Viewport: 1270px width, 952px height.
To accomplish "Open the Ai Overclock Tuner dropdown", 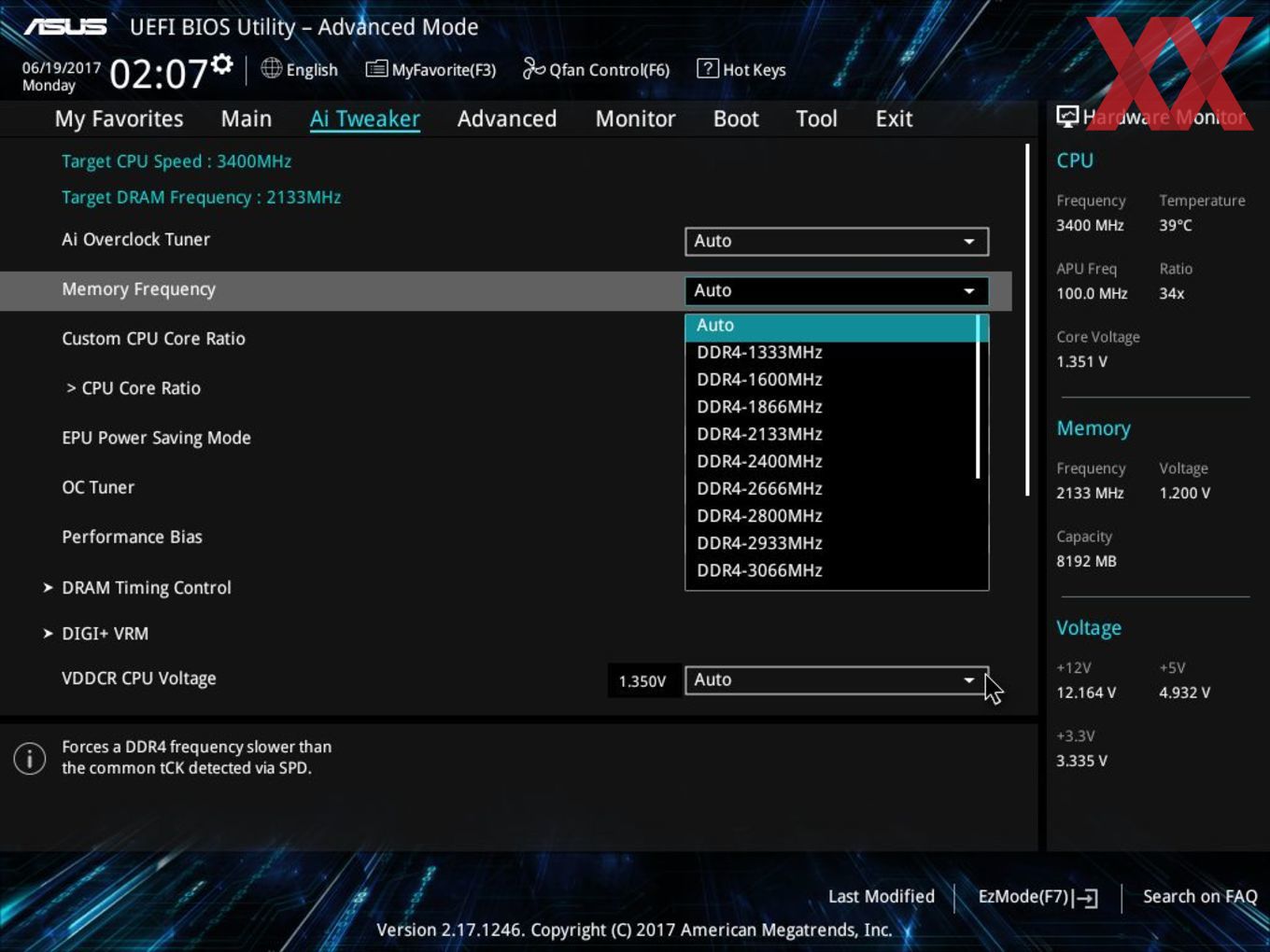I will 837,241.
